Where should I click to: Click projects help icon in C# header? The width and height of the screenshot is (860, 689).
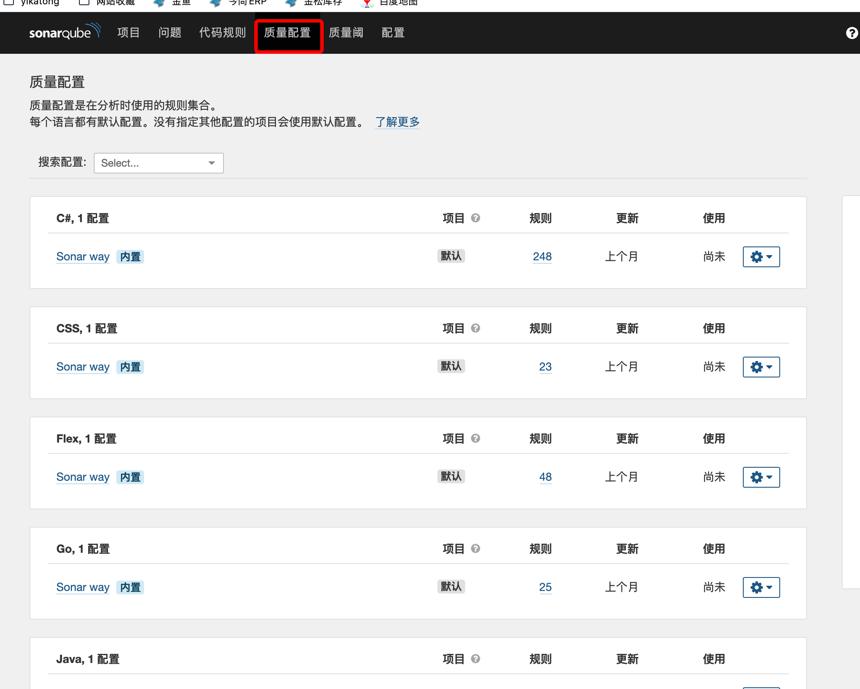(x=476, y=218)
